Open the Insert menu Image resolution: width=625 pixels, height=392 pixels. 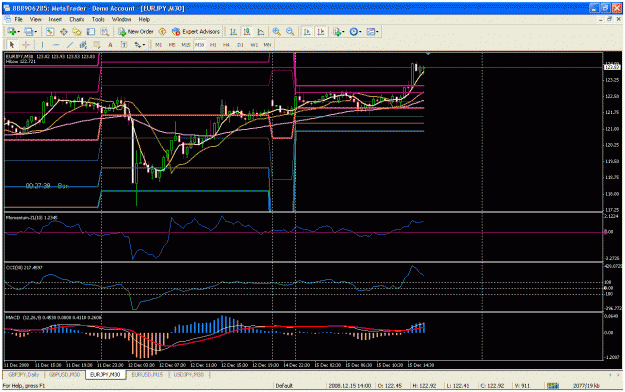[x=55, y=19]
